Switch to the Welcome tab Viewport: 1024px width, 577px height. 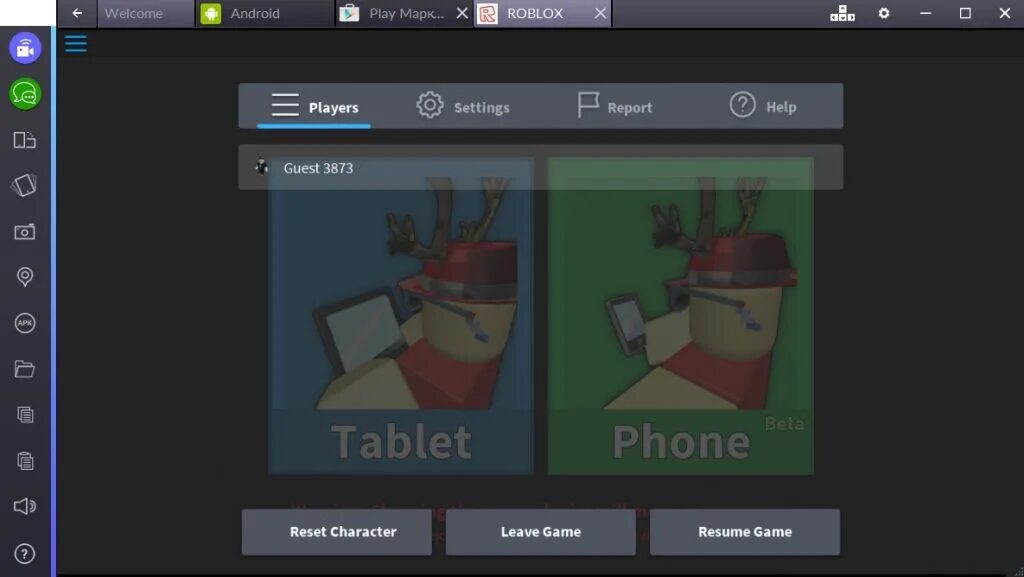[x=146, y=14]
